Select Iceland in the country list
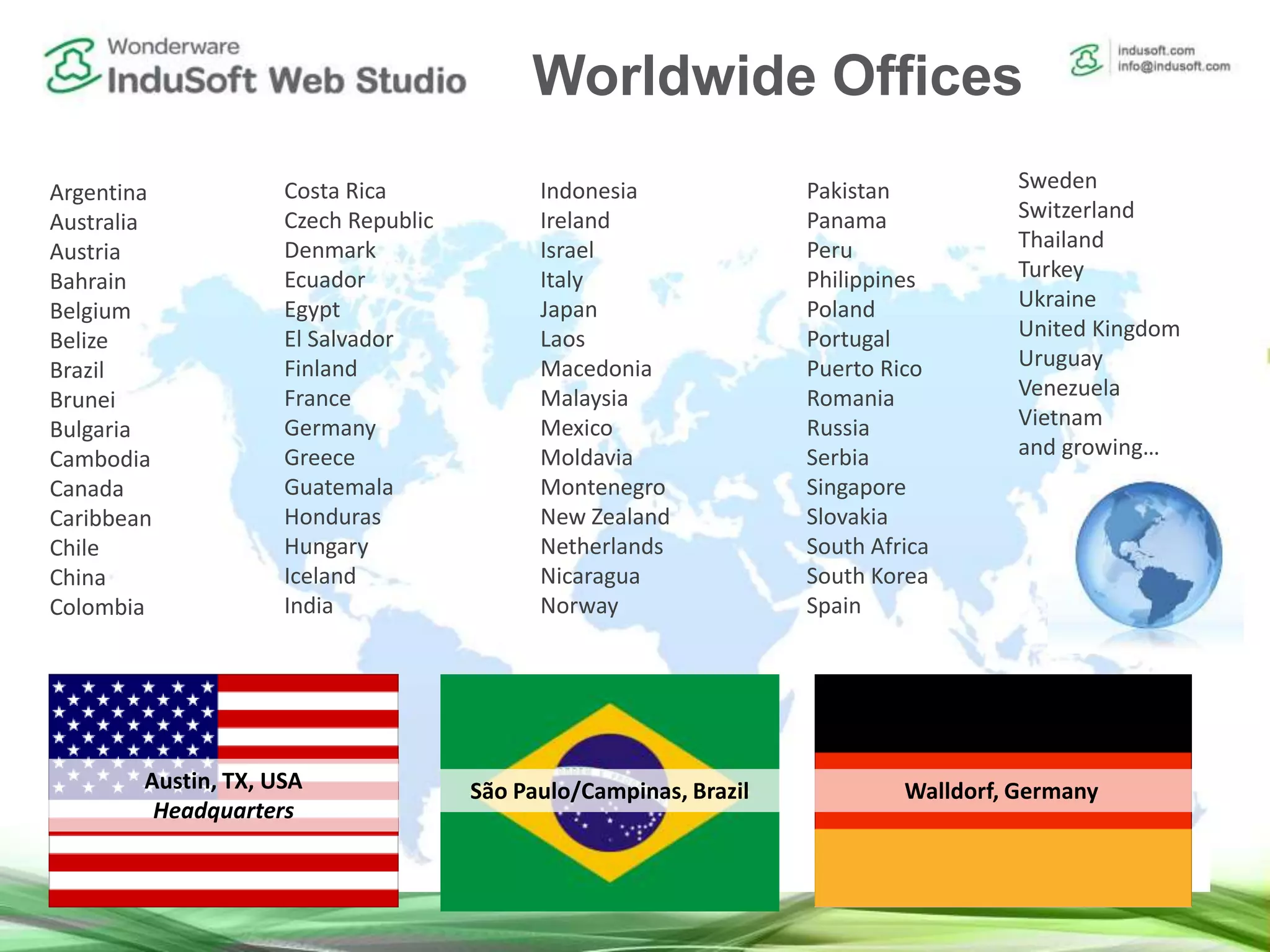Viewport: 1270px width, 952px height. tap(320, 576)
